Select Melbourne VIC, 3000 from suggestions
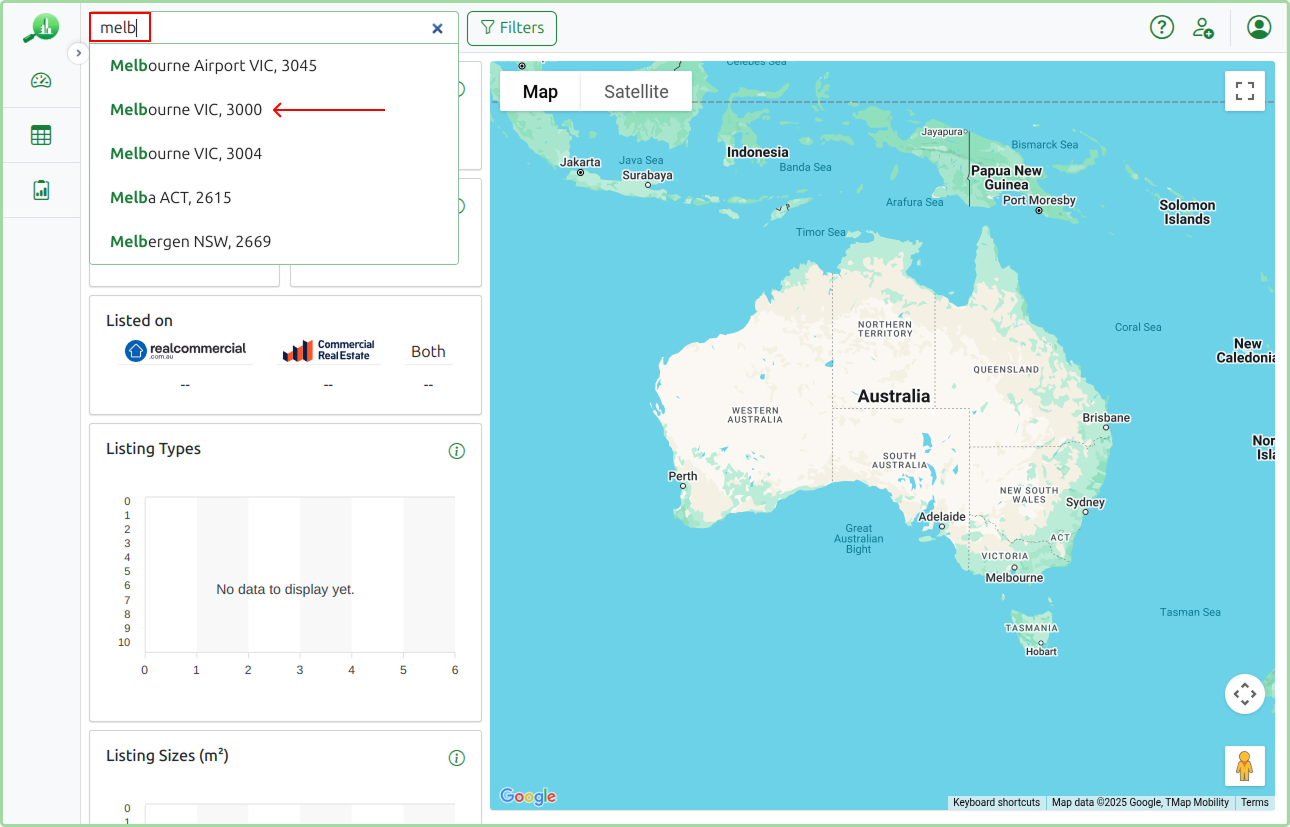1290x827 pixels. [186, 109]
